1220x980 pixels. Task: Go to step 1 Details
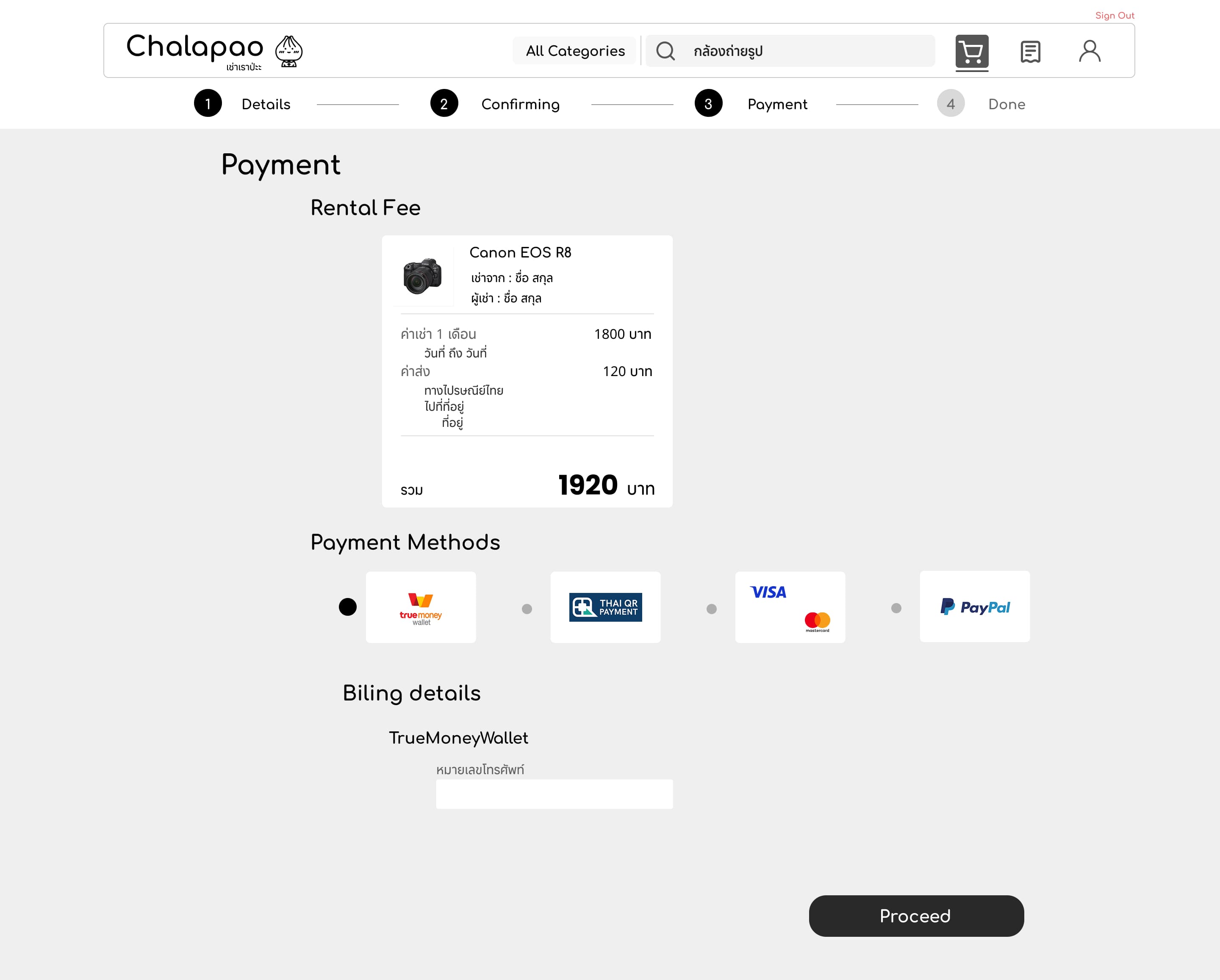208,103
